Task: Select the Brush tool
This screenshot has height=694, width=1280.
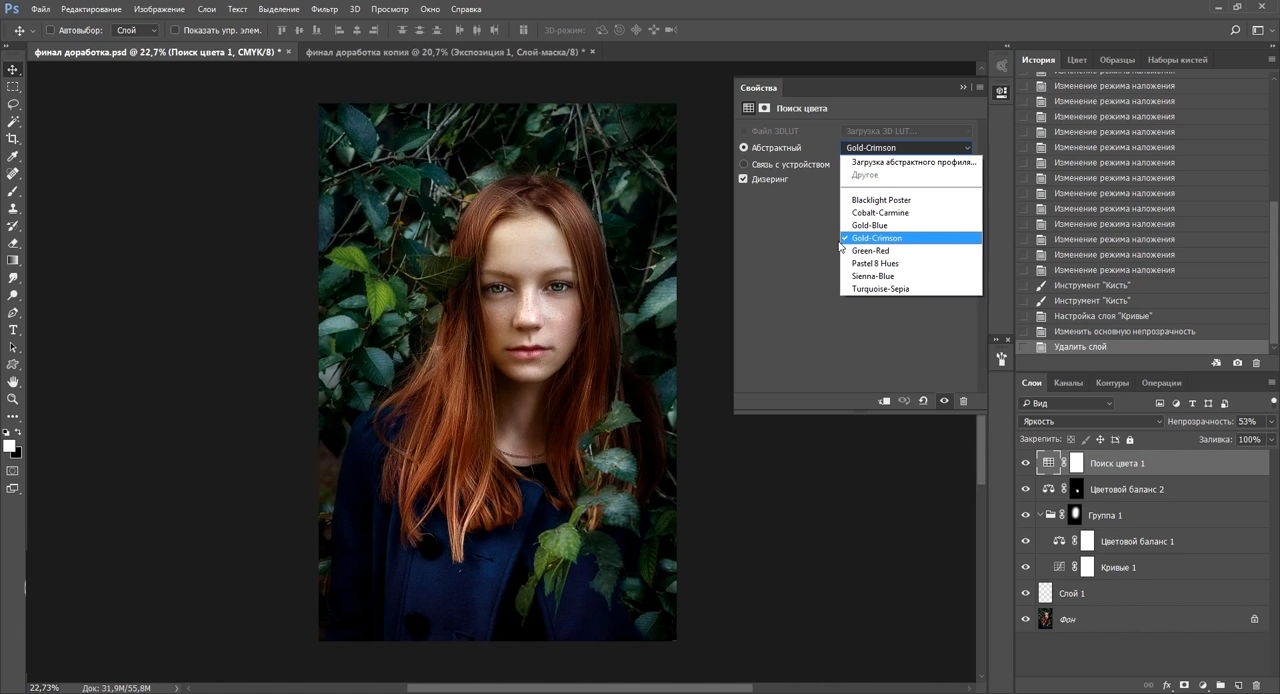Action: [x=13, y=191]
